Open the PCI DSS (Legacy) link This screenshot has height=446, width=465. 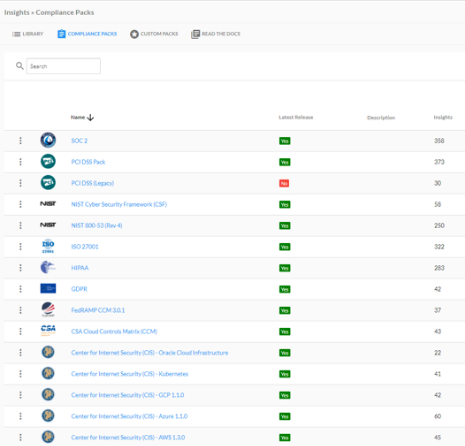92,183
